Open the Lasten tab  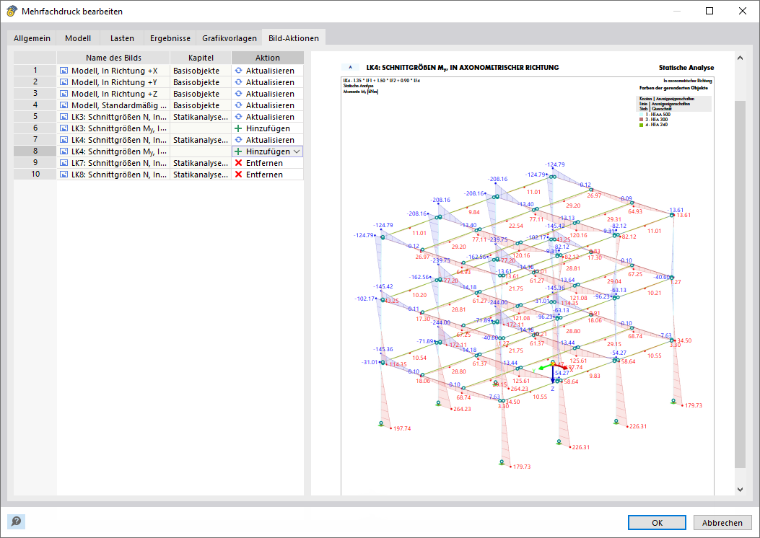(122, 38)
